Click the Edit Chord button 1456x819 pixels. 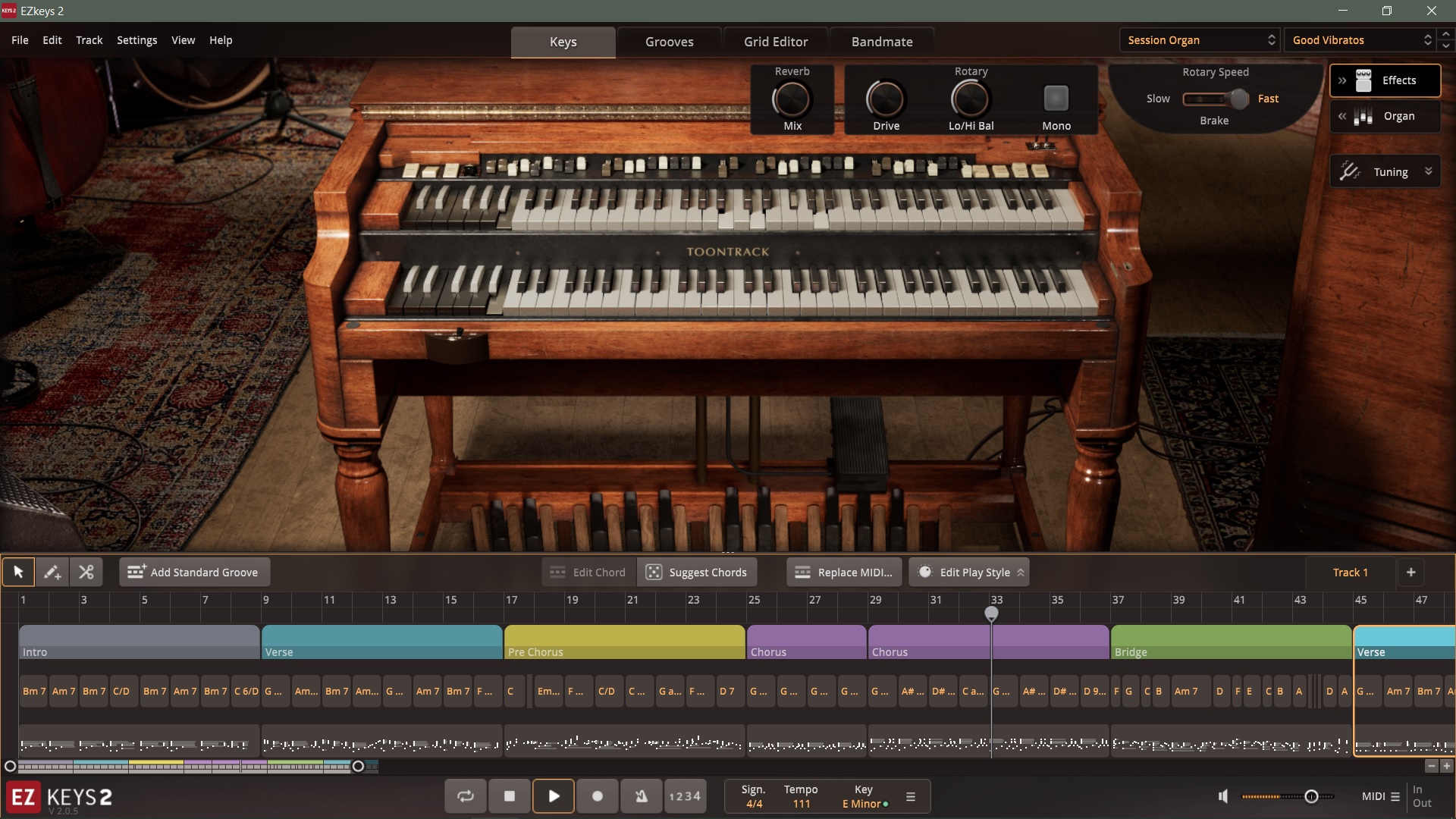click(588, 573)
